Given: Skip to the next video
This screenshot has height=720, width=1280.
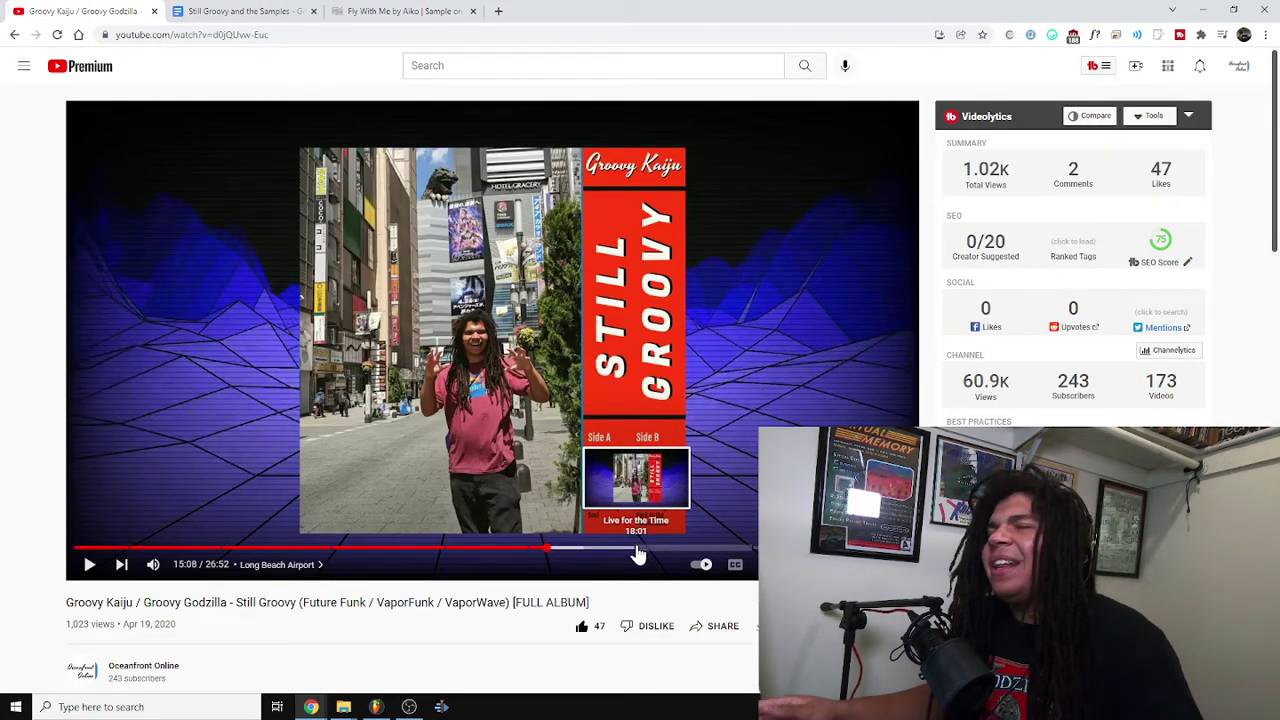Looking at the screenshot, I should coord(121,565).
